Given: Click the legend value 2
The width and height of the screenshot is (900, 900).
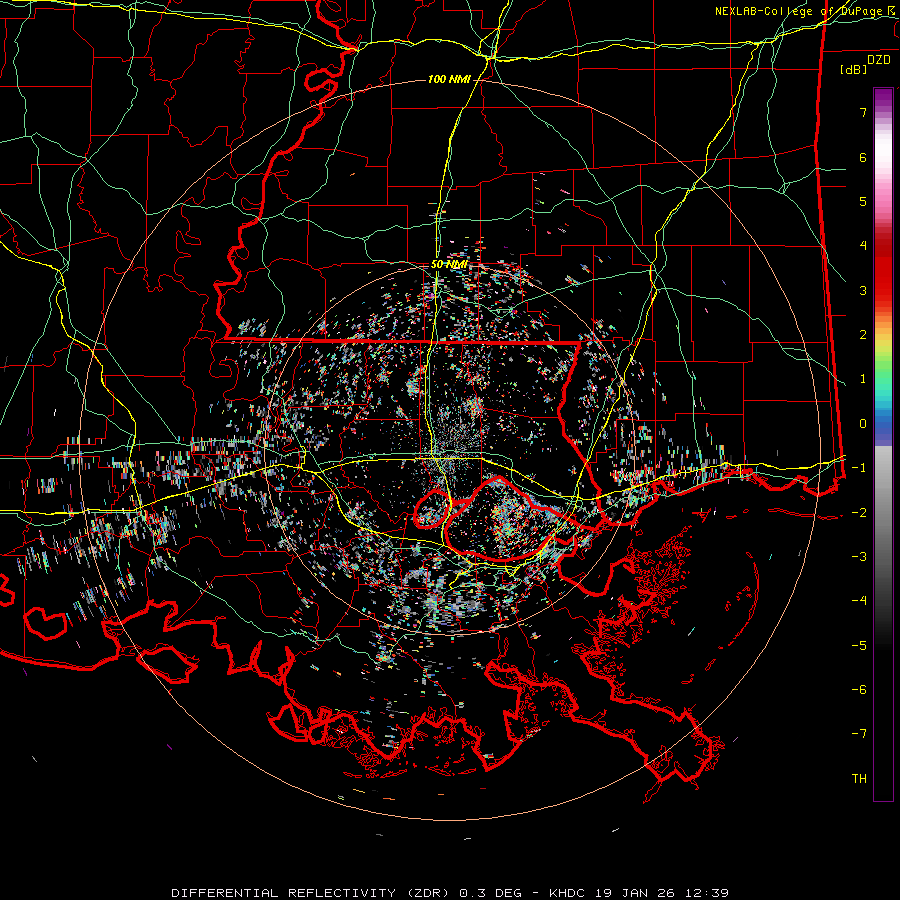Looking at the screenshot, I should [863, 335].
